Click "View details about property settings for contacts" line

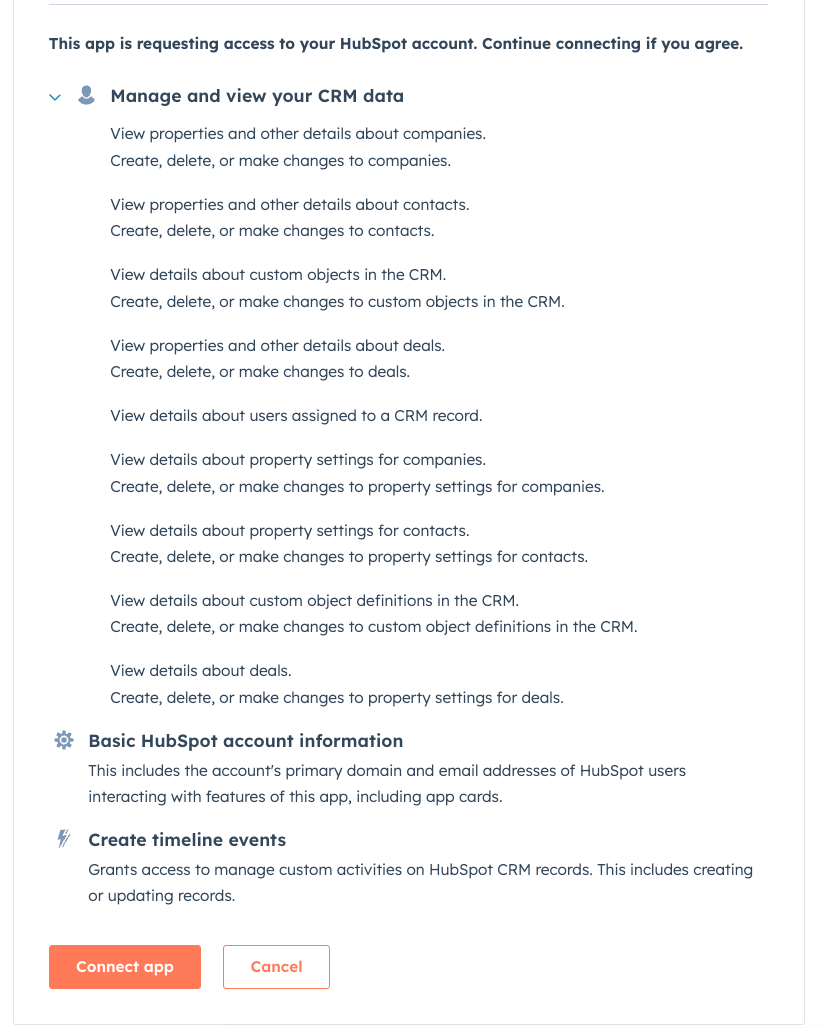click(x=290, y=531)
